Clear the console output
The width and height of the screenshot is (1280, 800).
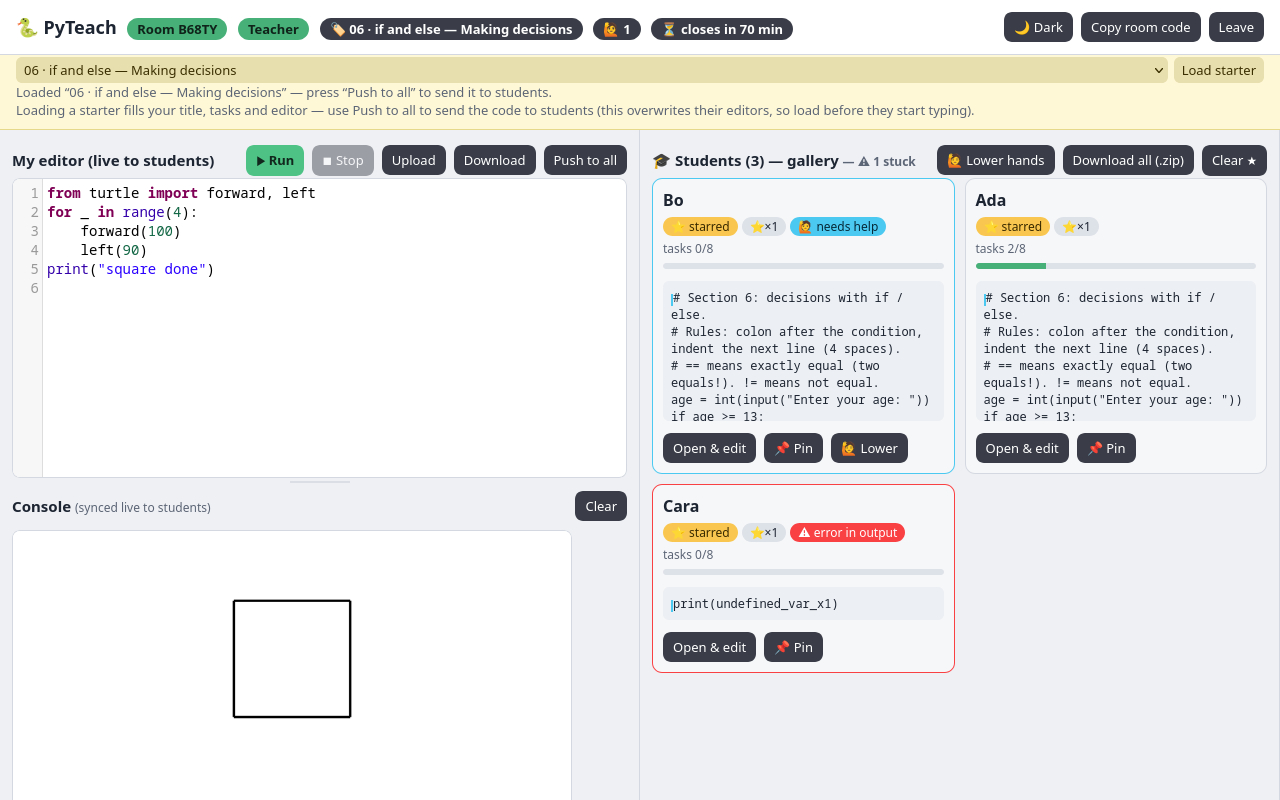[601, 506]
